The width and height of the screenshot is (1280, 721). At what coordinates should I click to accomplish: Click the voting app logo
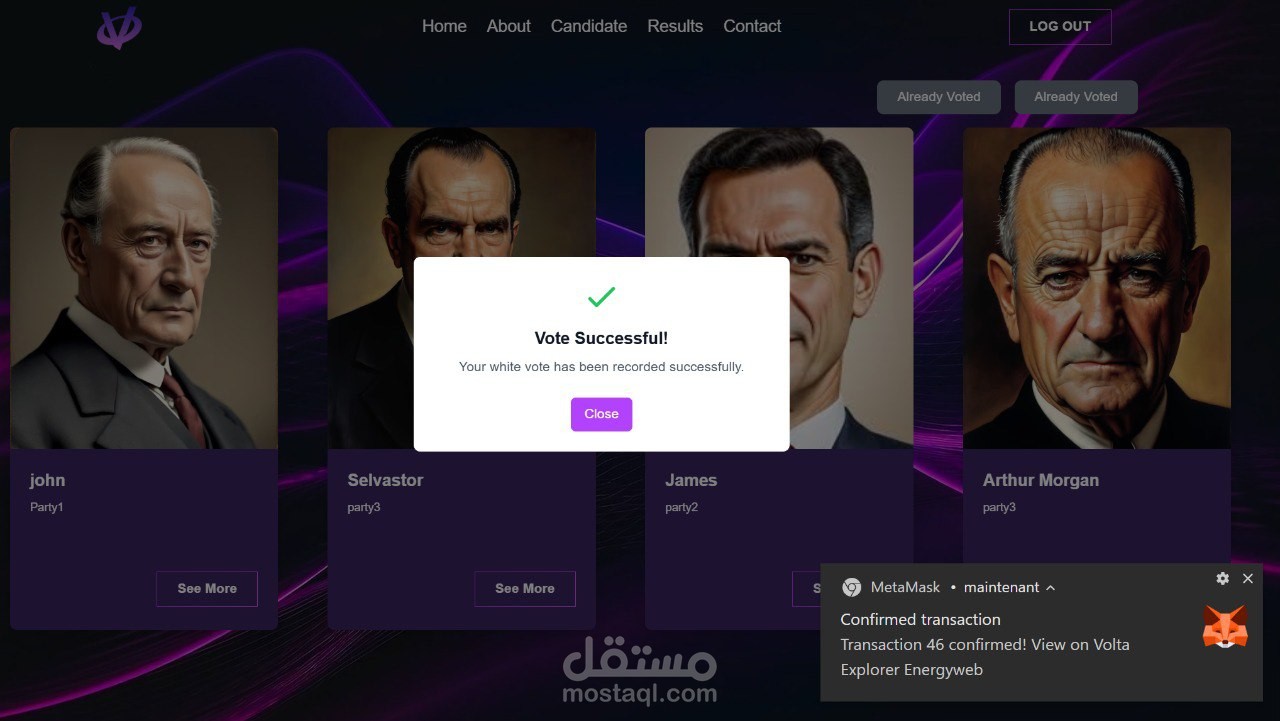point(117,28)
